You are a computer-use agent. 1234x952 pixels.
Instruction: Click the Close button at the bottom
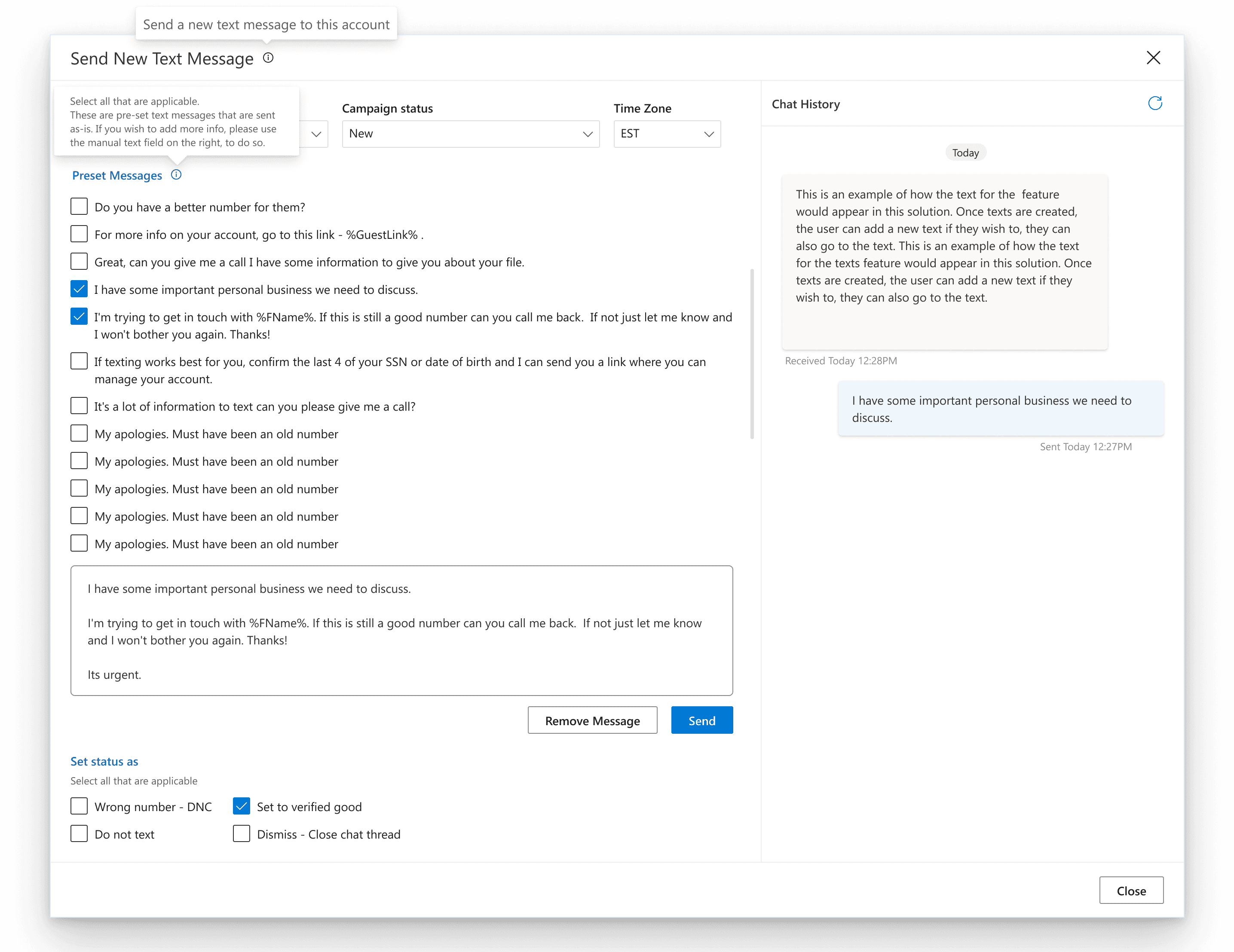(x=1130, y=891)
